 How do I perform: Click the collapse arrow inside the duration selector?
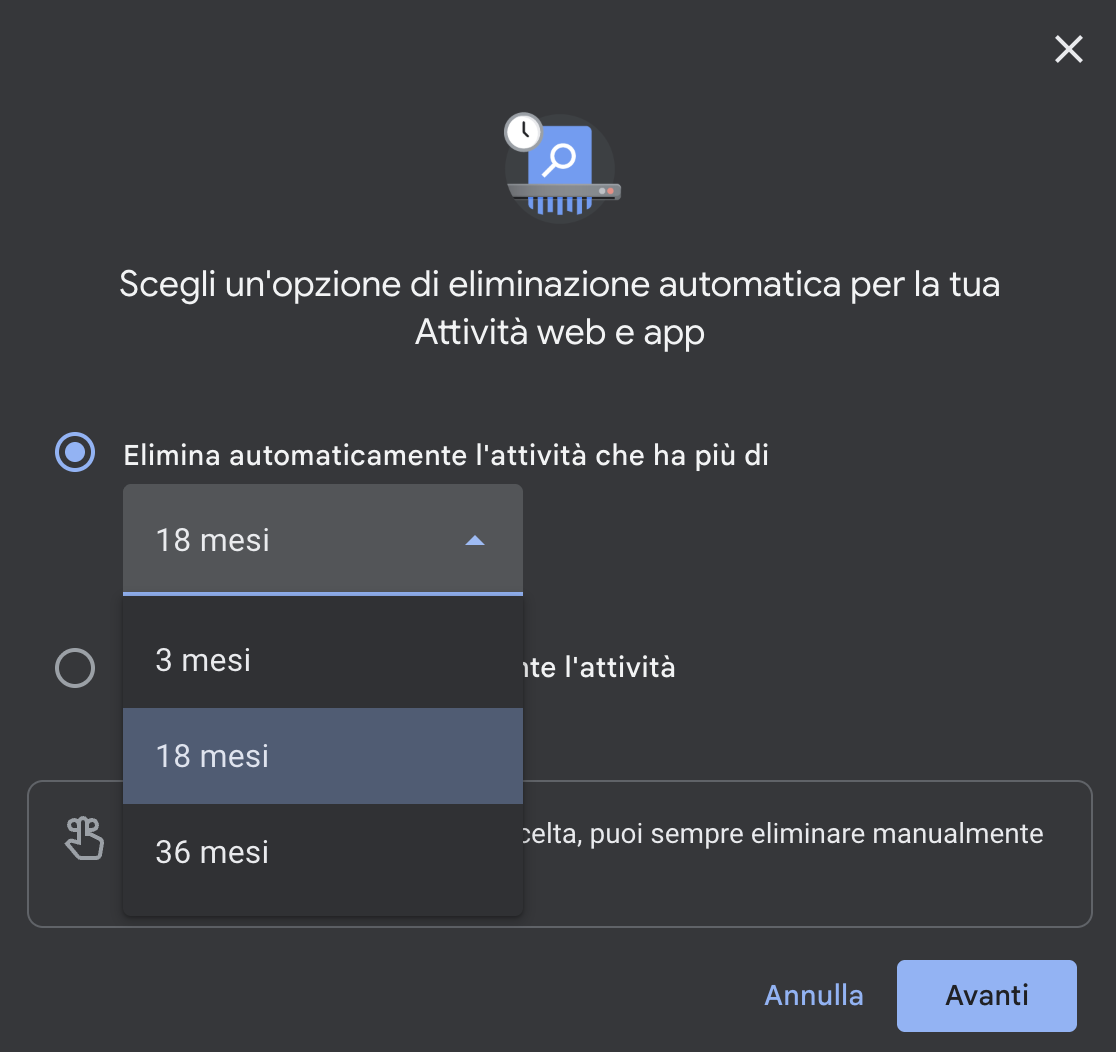coord(475,540)
